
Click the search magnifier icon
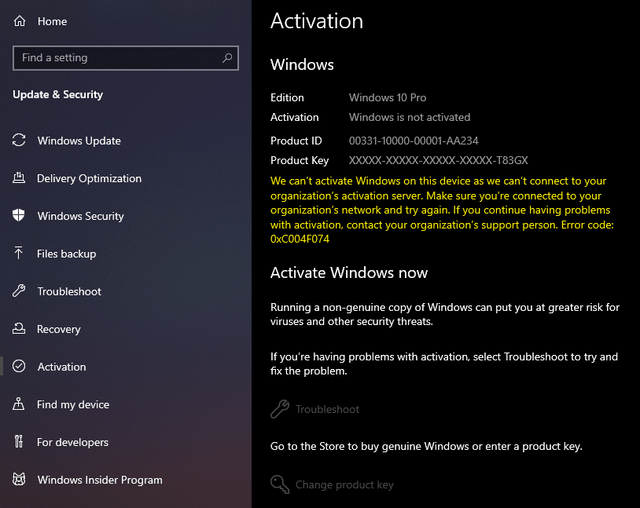click(x=227, y=58)
